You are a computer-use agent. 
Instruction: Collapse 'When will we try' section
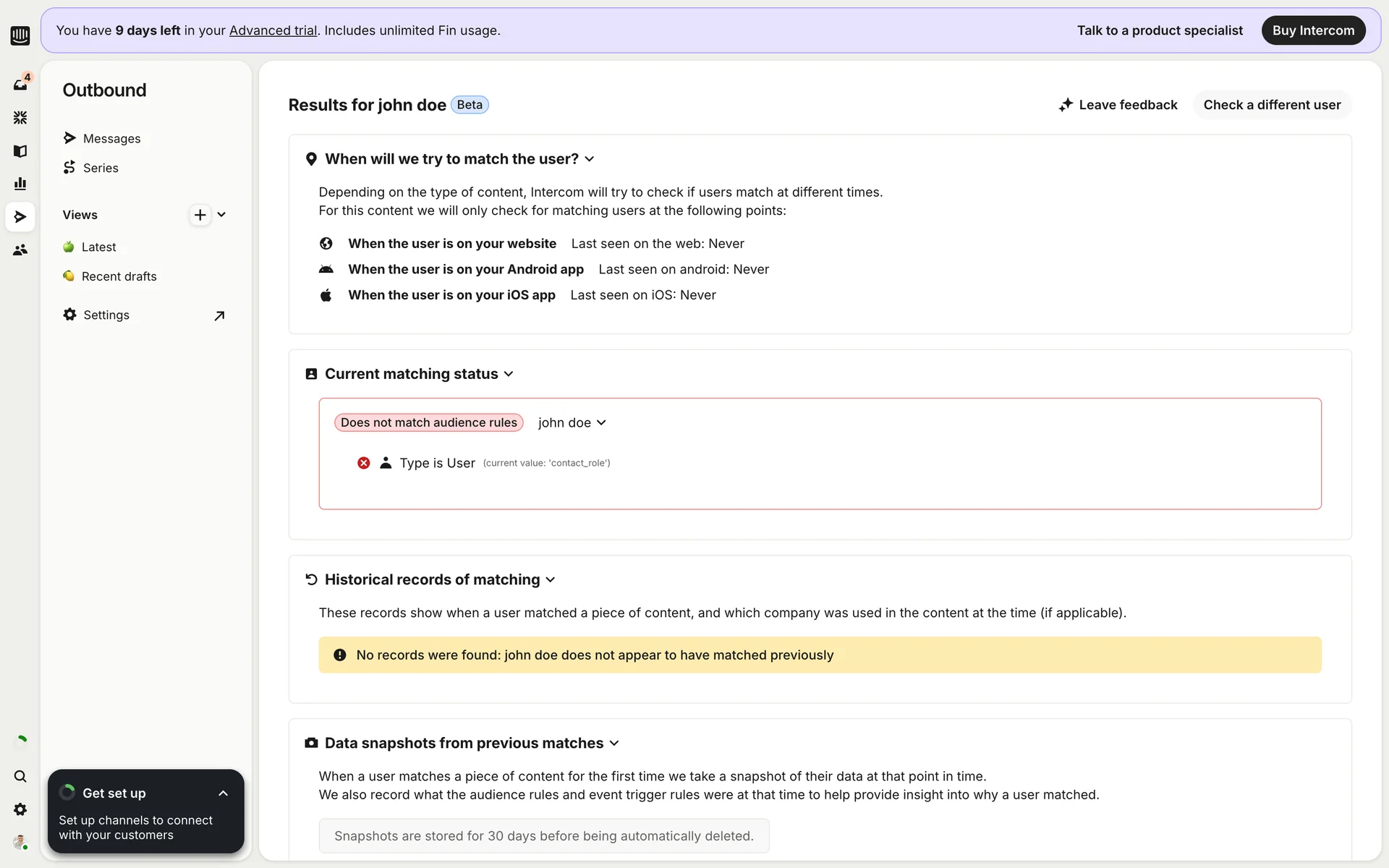pyautogui.click(x=590, y=159)
